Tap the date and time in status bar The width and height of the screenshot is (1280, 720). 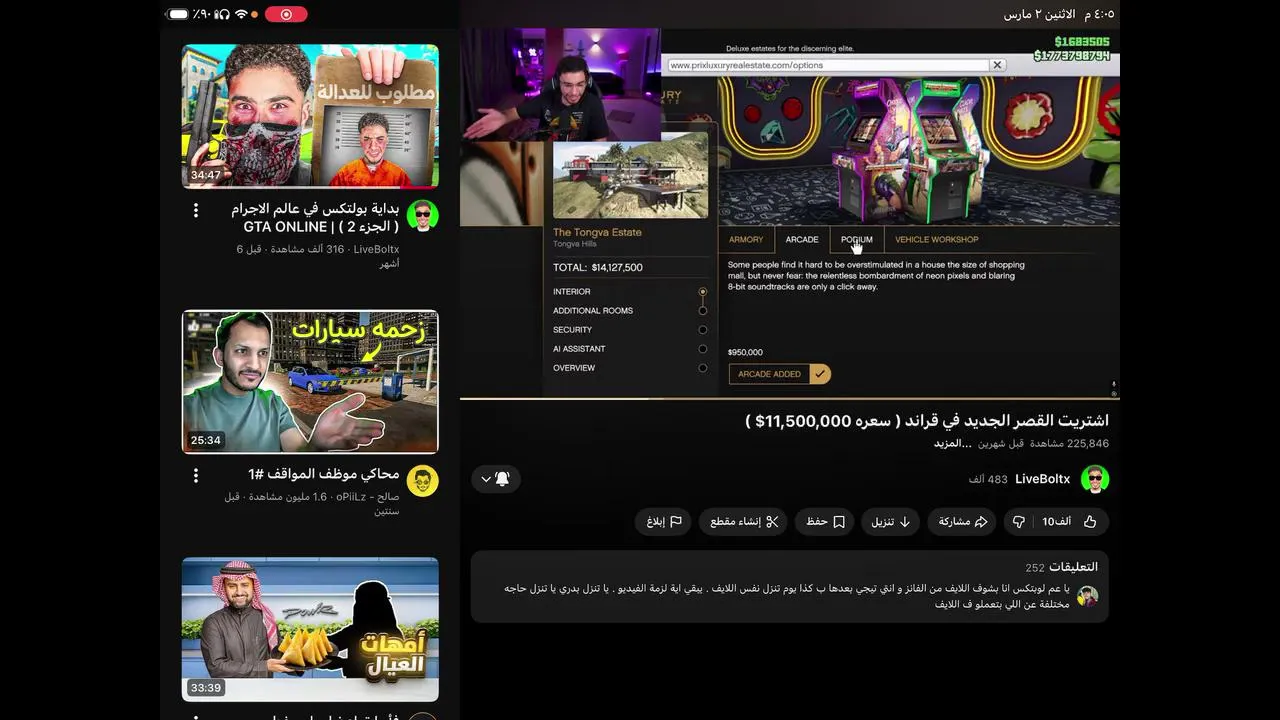(x=1058, y=14)
